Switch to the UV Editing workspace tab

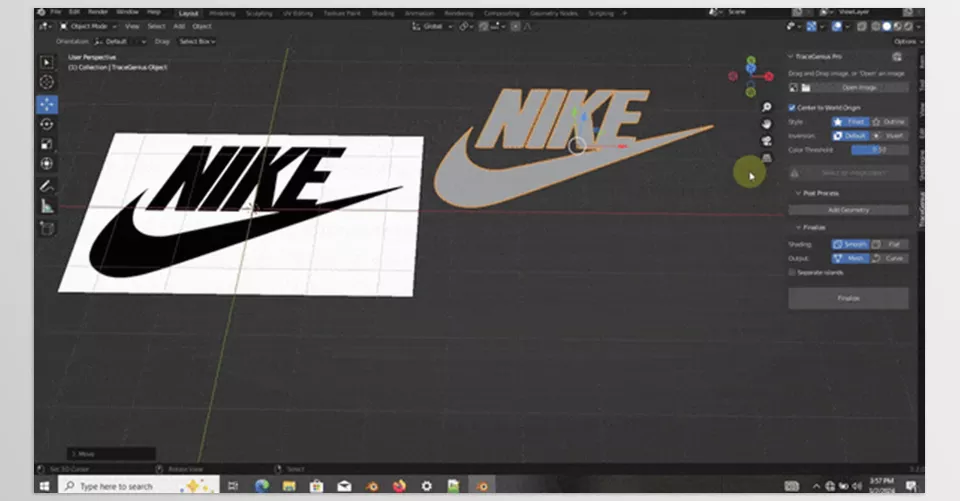tap(298, 13)
